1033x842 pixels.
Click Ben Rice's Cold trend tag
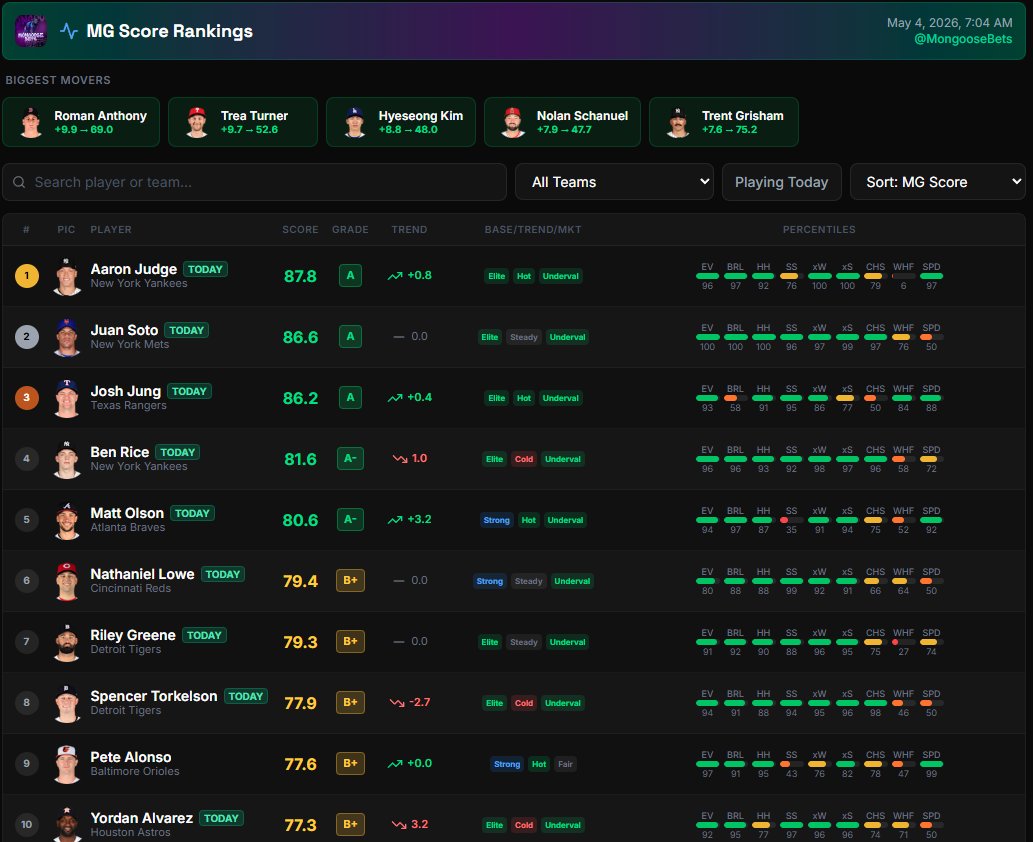click(524, 459)
